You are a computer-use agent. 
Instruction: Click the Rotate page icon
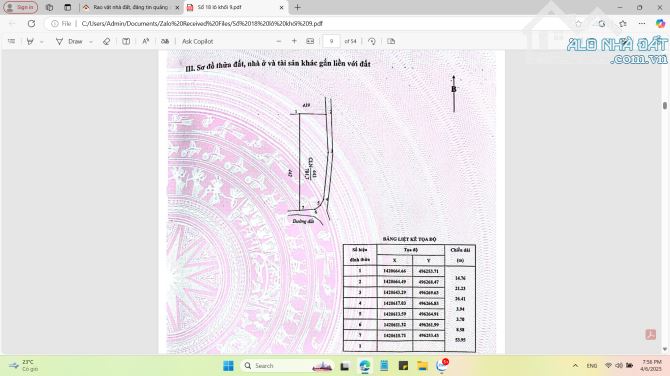(x=372, y=41)
